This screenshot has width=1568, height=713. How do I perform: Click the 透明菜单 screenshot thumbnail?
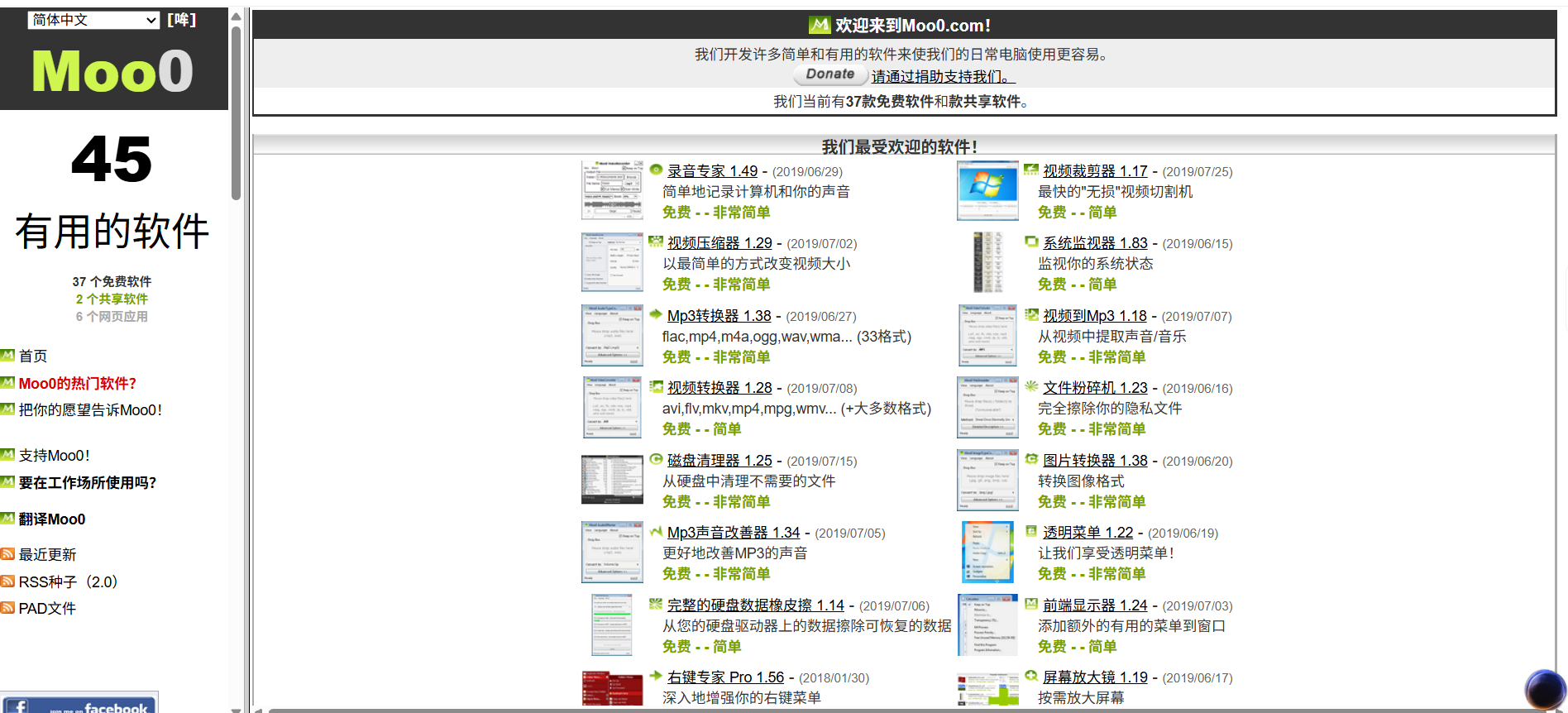987,552
